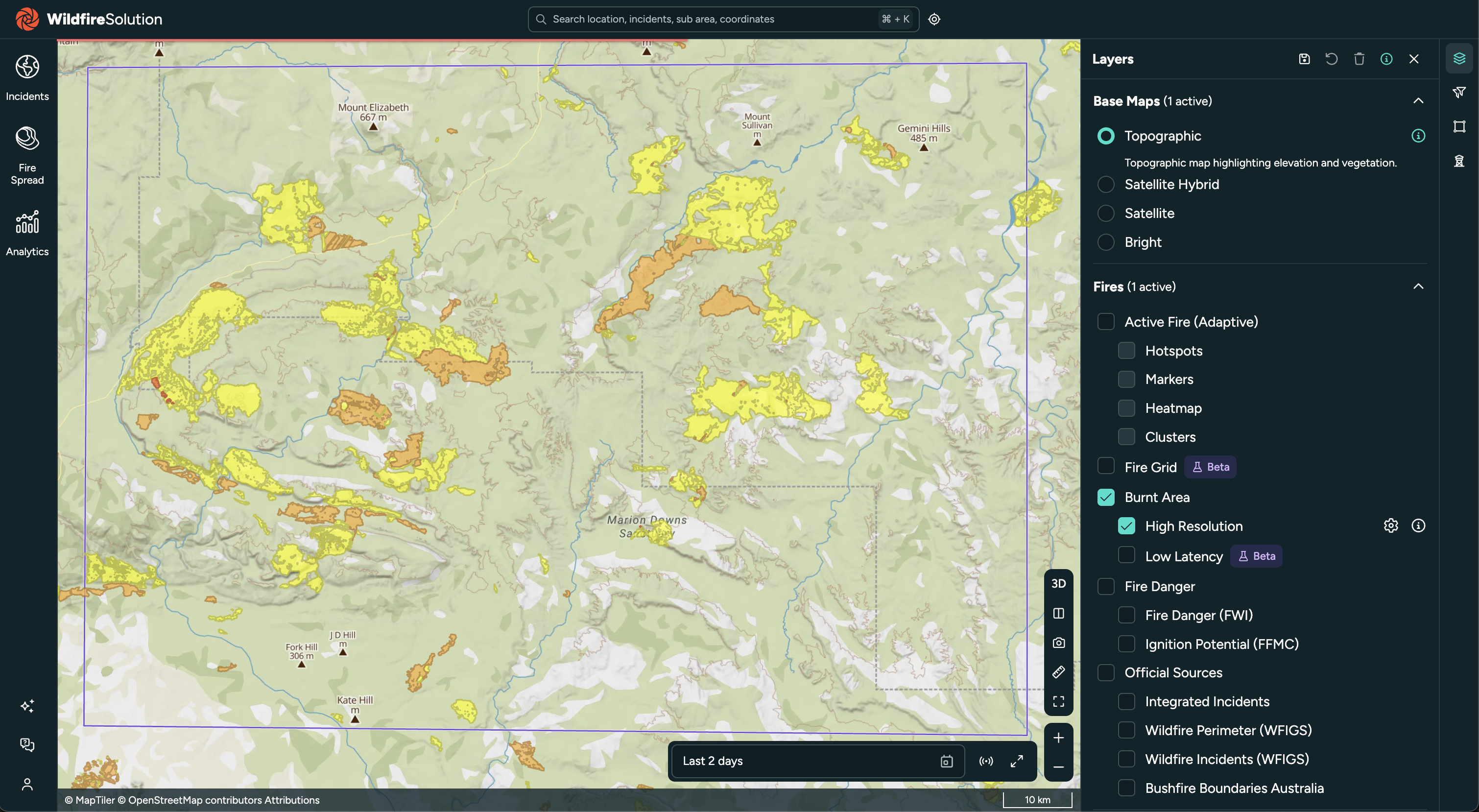The width and height of the screenshot is (1479, 812).
Task: Select the measure ruler tool
Action: point(1058,672)
